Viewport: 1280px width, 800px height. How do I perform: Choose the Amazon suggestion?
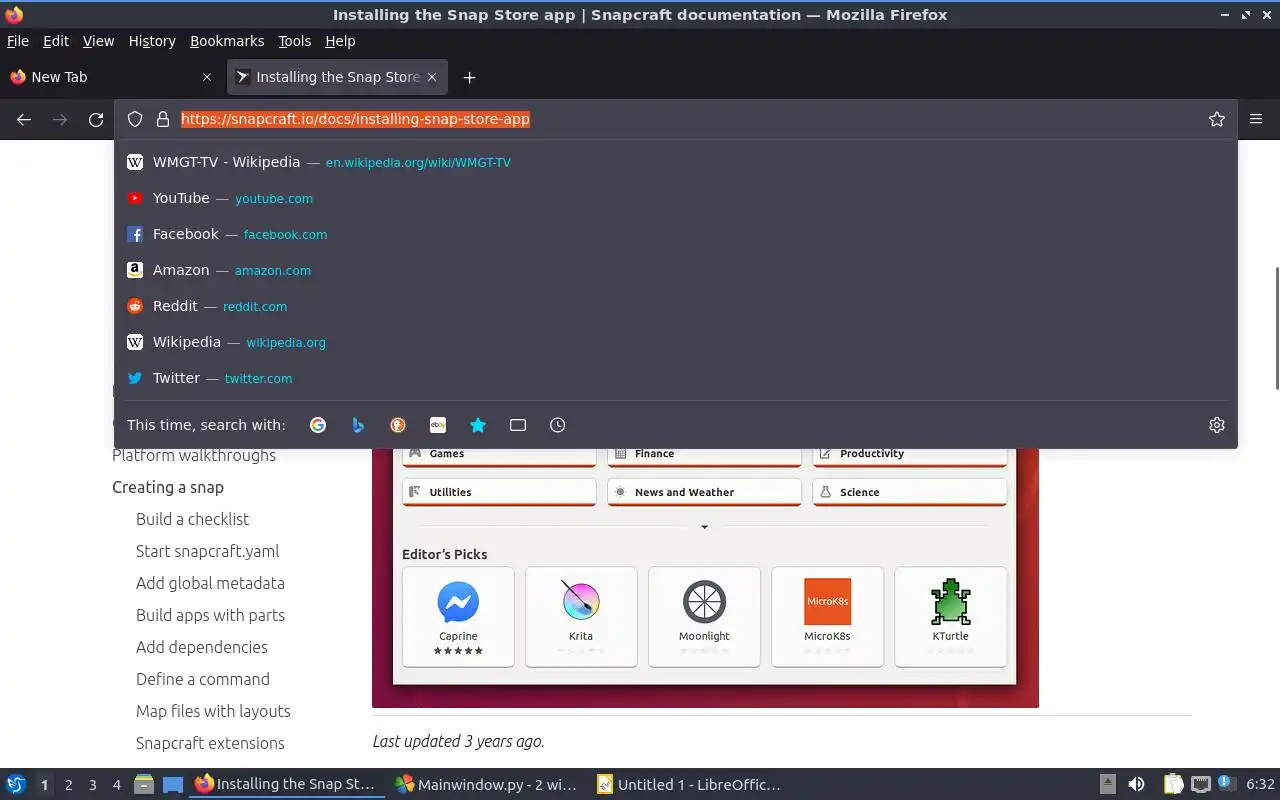676,270
